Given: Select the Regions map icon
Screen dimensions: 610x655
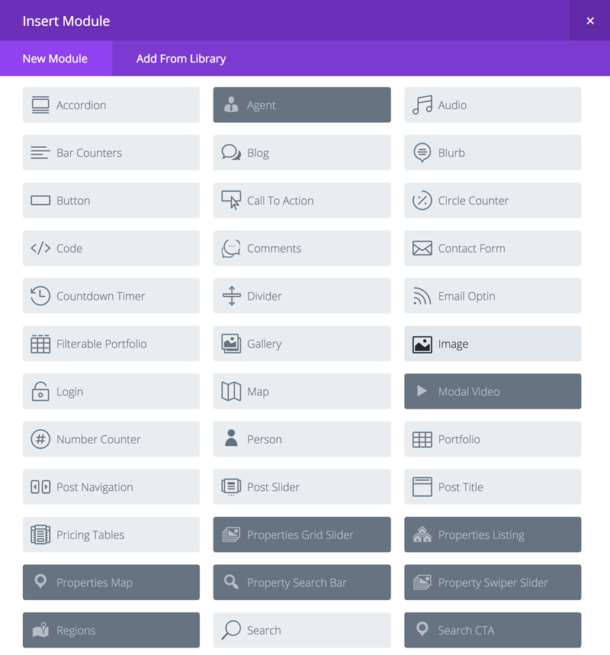Looking at the screenshot, I should [41, 630].
